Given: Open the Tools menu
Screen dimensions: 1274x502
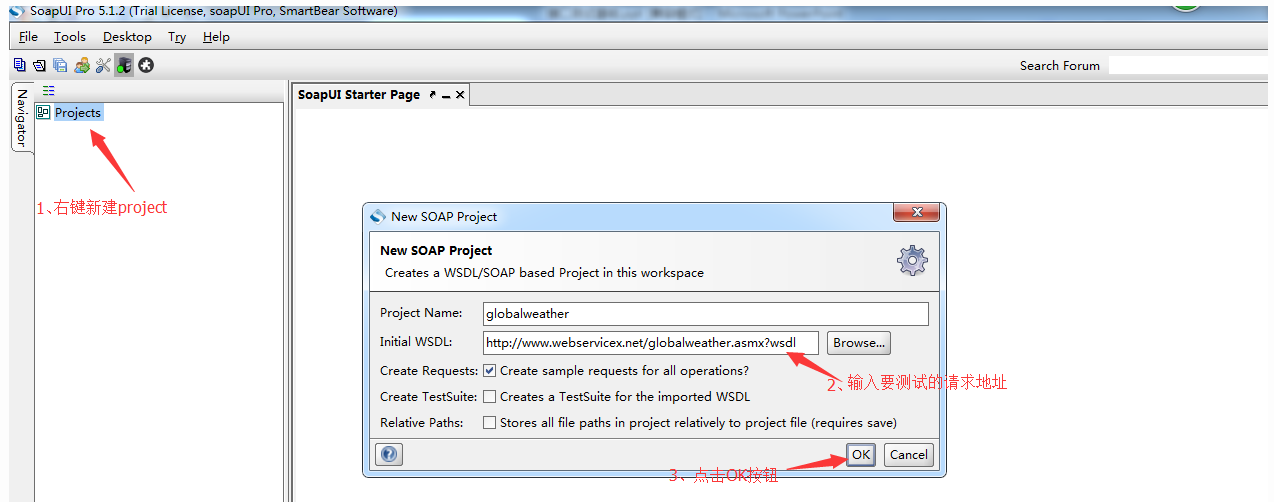Looking at the screenshot, I should coord(70,37).
